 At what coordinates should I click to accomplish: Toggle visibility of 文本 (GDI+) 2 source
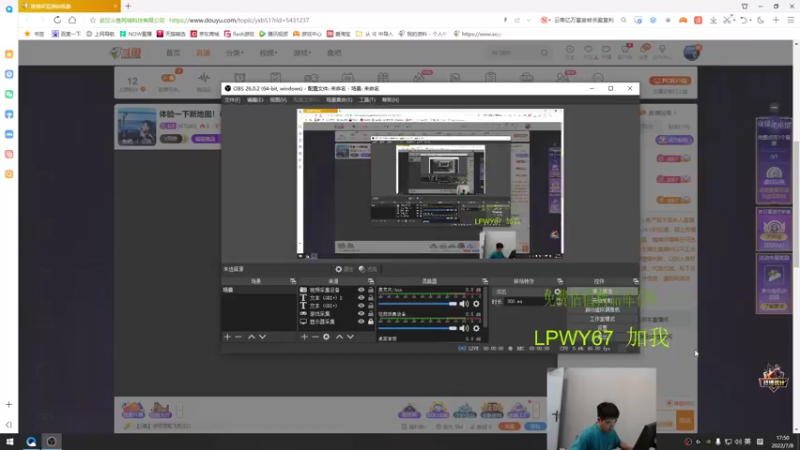coord(361,298)
